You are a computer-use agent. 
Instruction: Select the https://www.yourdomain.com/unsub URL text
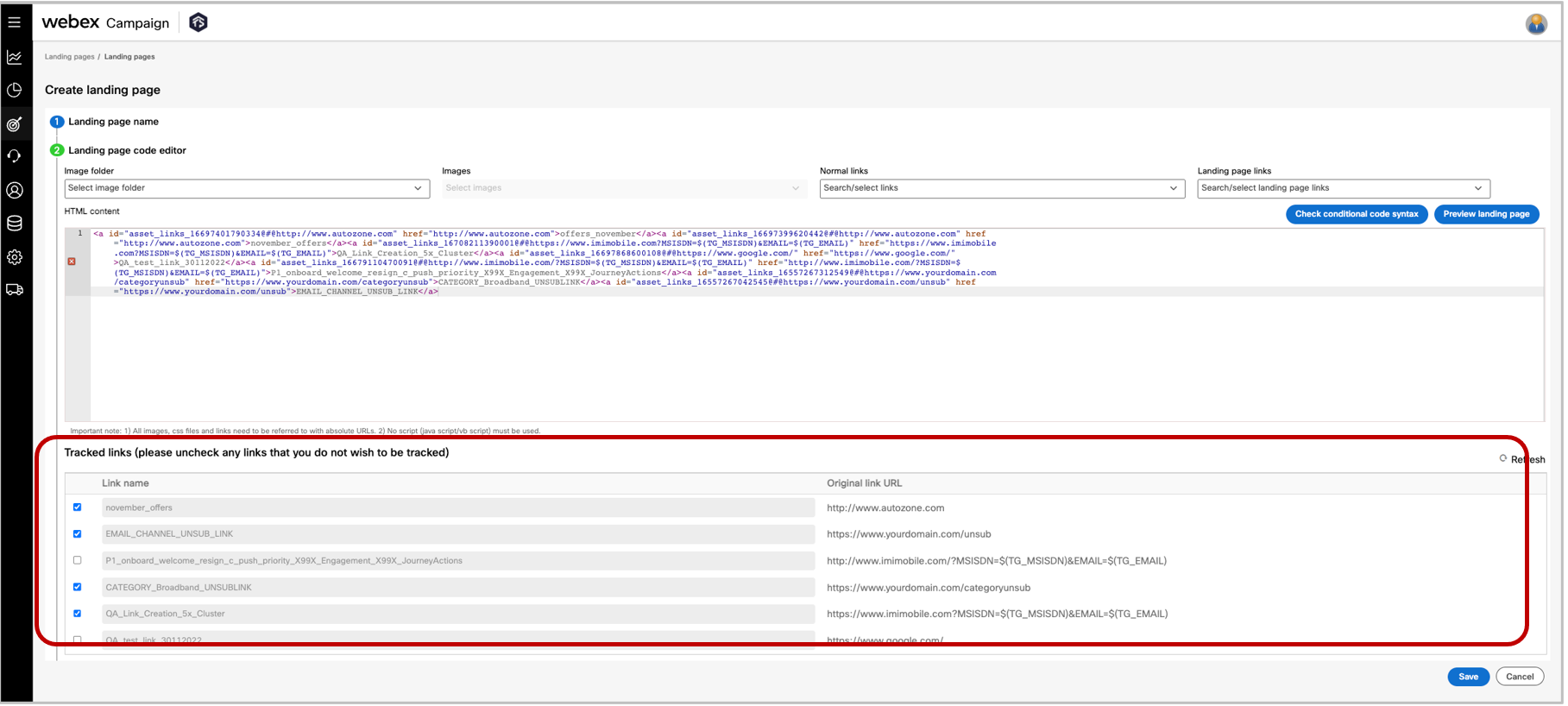[909, 534]
